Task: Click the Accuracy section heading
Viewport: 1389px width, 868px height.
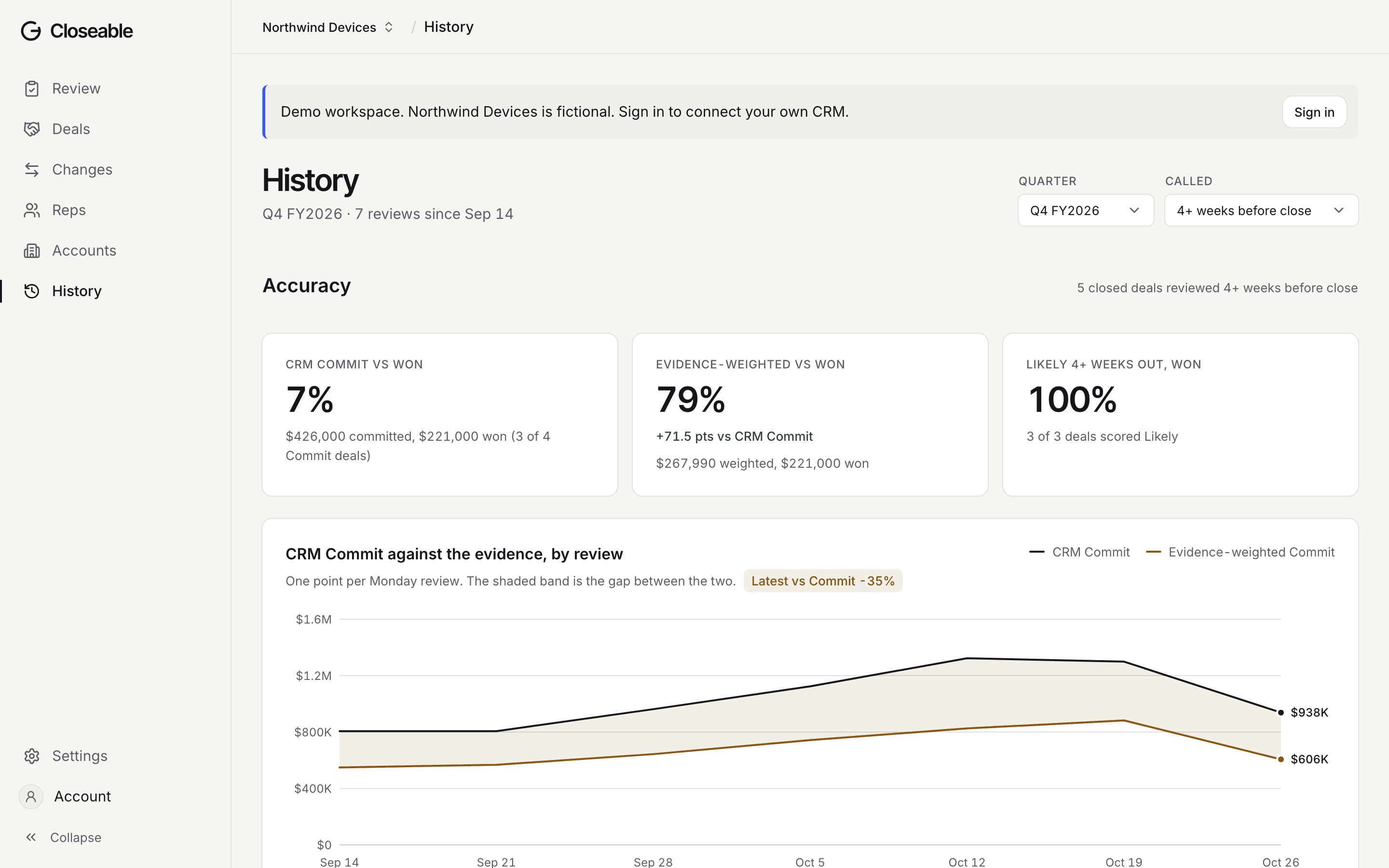Action: (307, 286)
